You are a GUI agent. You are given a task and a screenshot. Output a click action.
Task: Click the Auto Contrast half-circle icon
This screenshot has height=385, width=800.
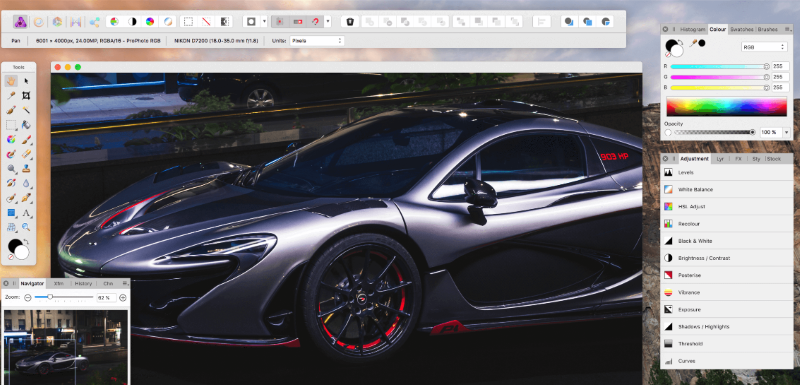pos(132,21)
